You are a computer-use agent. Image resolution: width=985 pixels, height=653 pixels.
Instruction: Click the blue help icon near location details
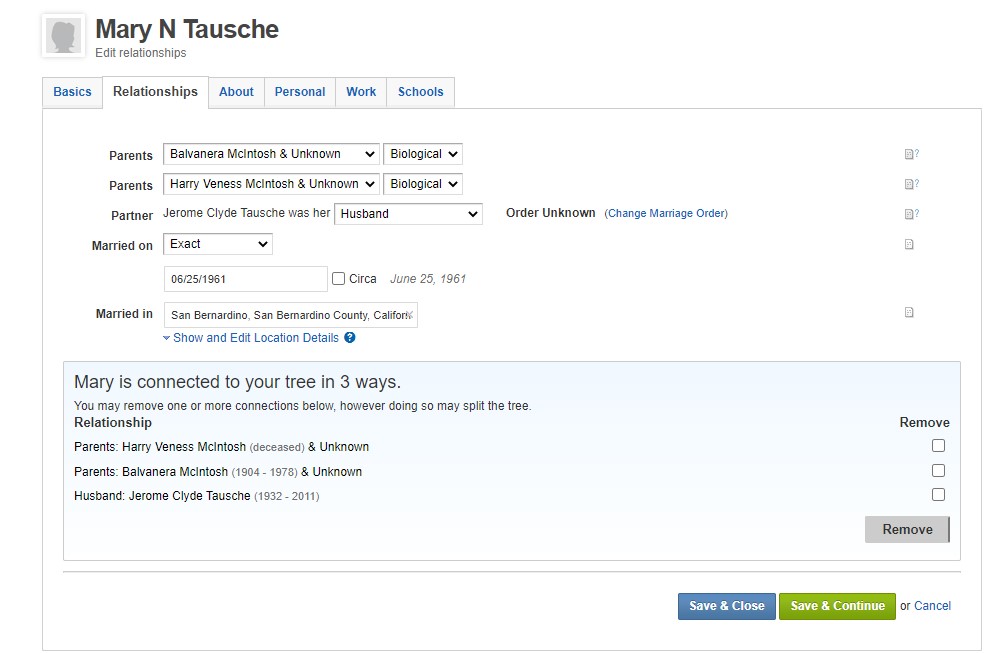350,338
